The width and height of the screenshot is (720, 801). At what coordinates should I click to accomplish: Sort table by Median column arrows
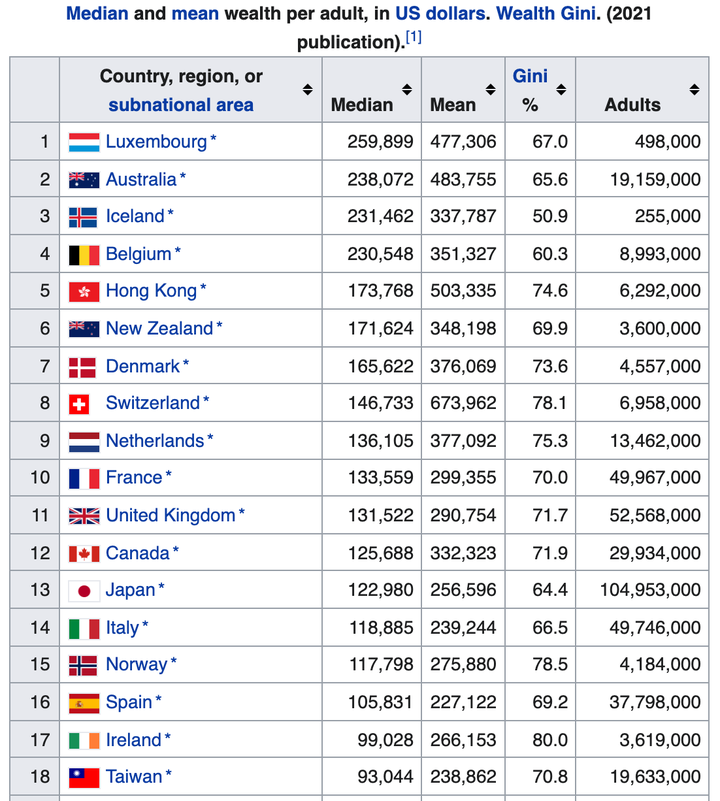(407, 90)
